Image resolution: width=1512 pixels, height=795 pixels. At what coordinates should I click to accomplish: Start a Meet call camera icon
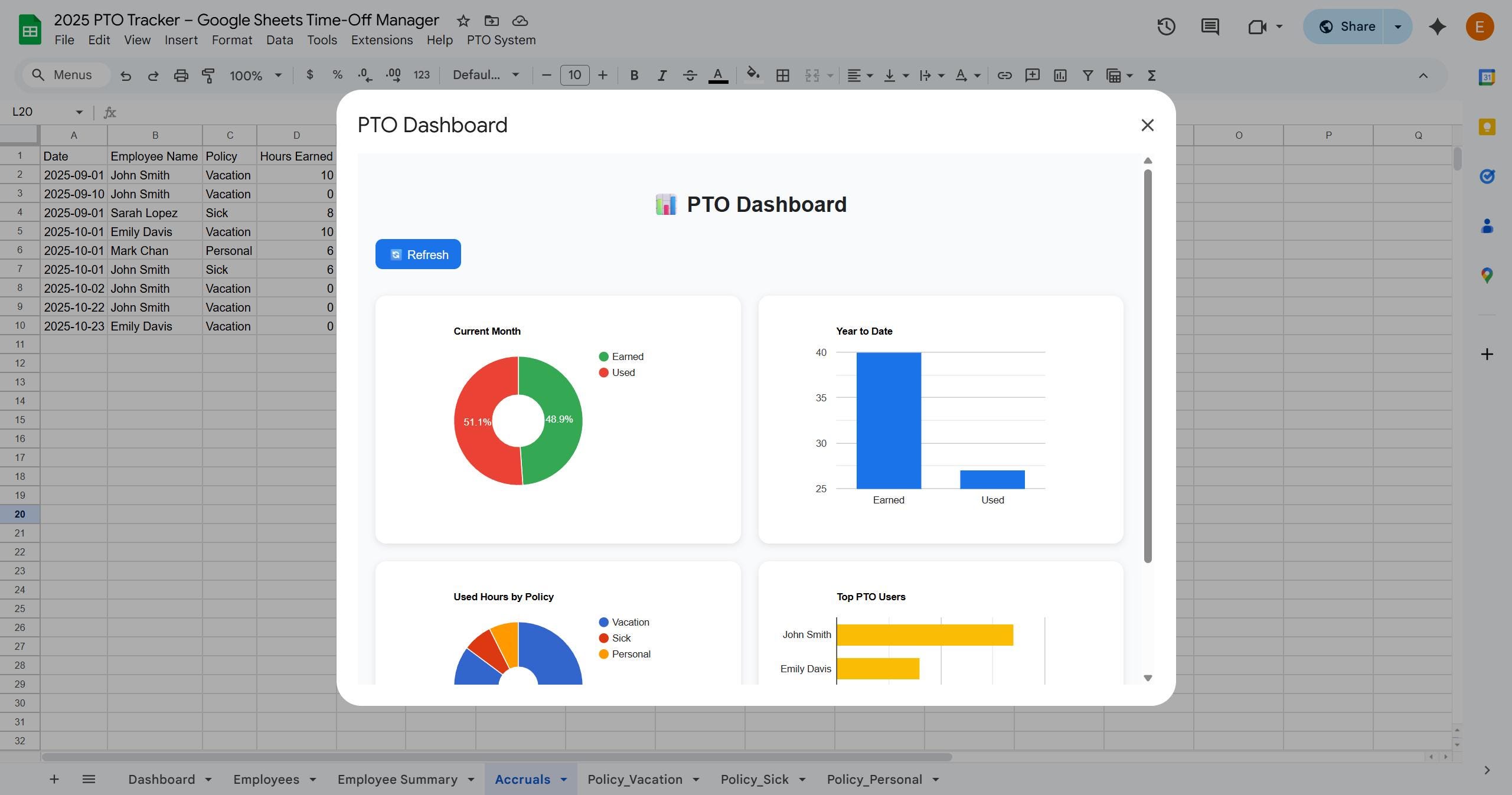(1258, 27)
